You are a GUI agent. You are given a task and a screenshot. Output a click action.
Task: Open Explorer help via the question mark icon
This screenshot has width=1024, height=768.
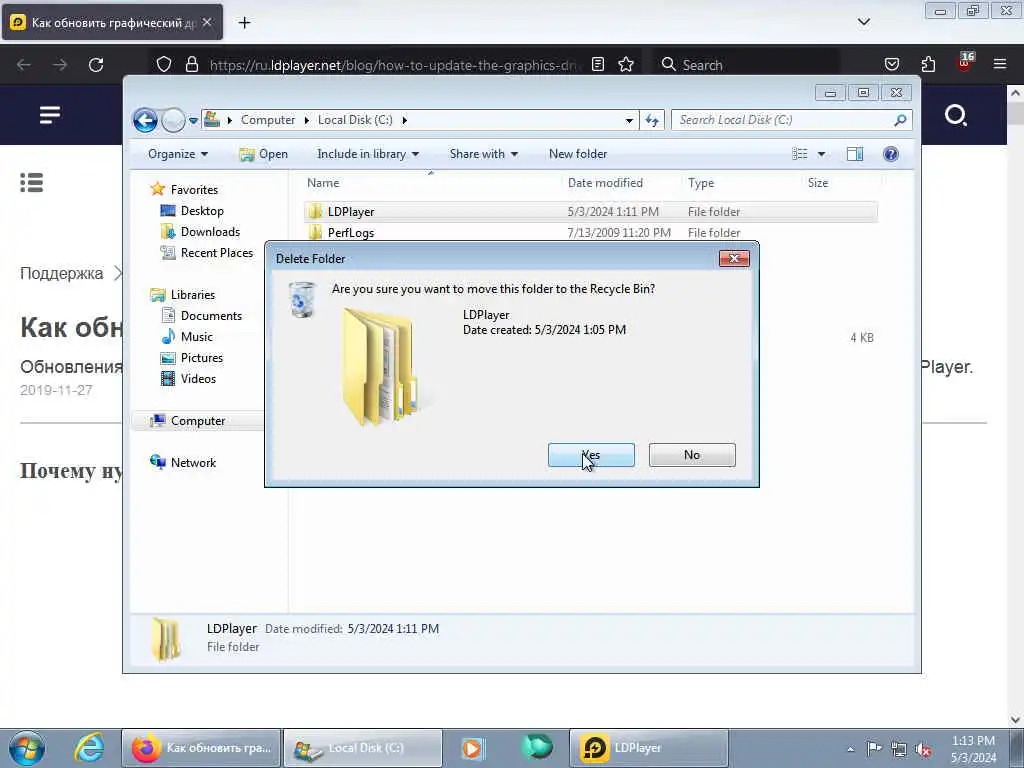(x=891, y=154)
